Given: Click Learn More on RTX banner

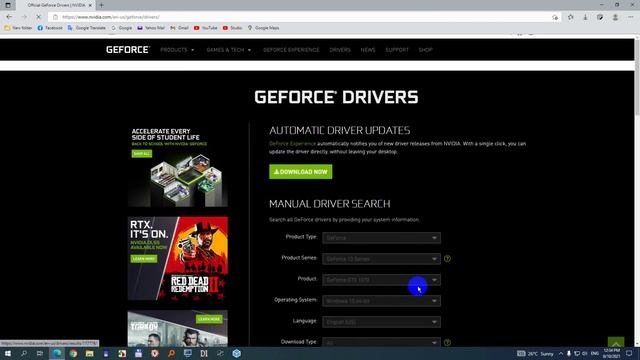Looking at the screenshot, I should click(x=144, y=259).
